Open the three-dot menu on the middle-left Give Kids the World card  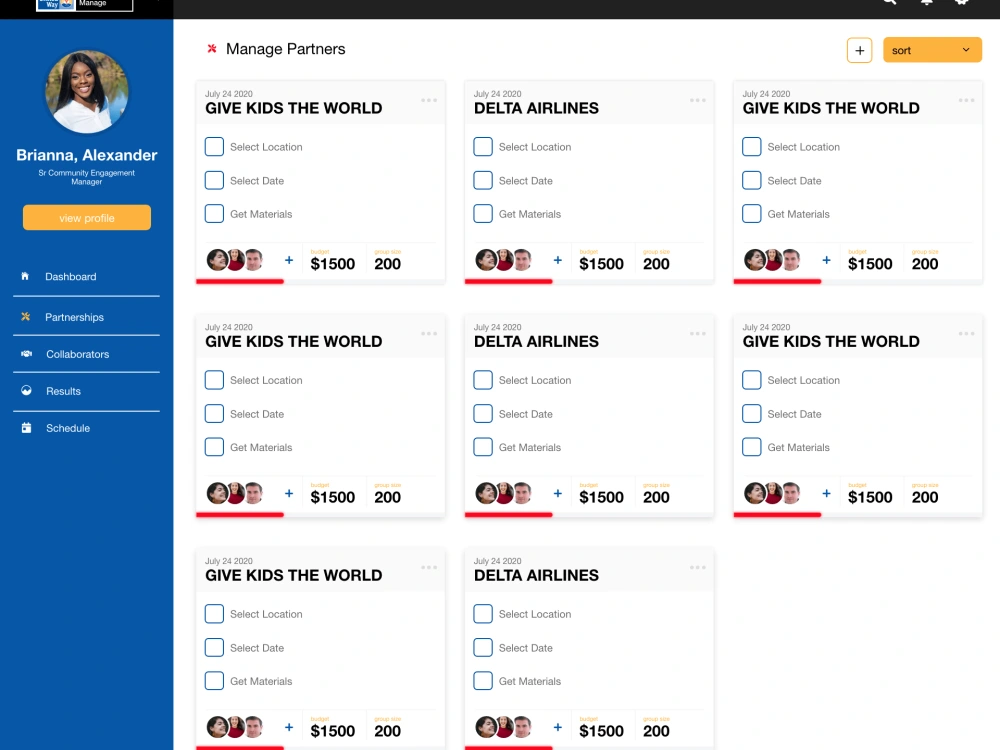(429, 334)
